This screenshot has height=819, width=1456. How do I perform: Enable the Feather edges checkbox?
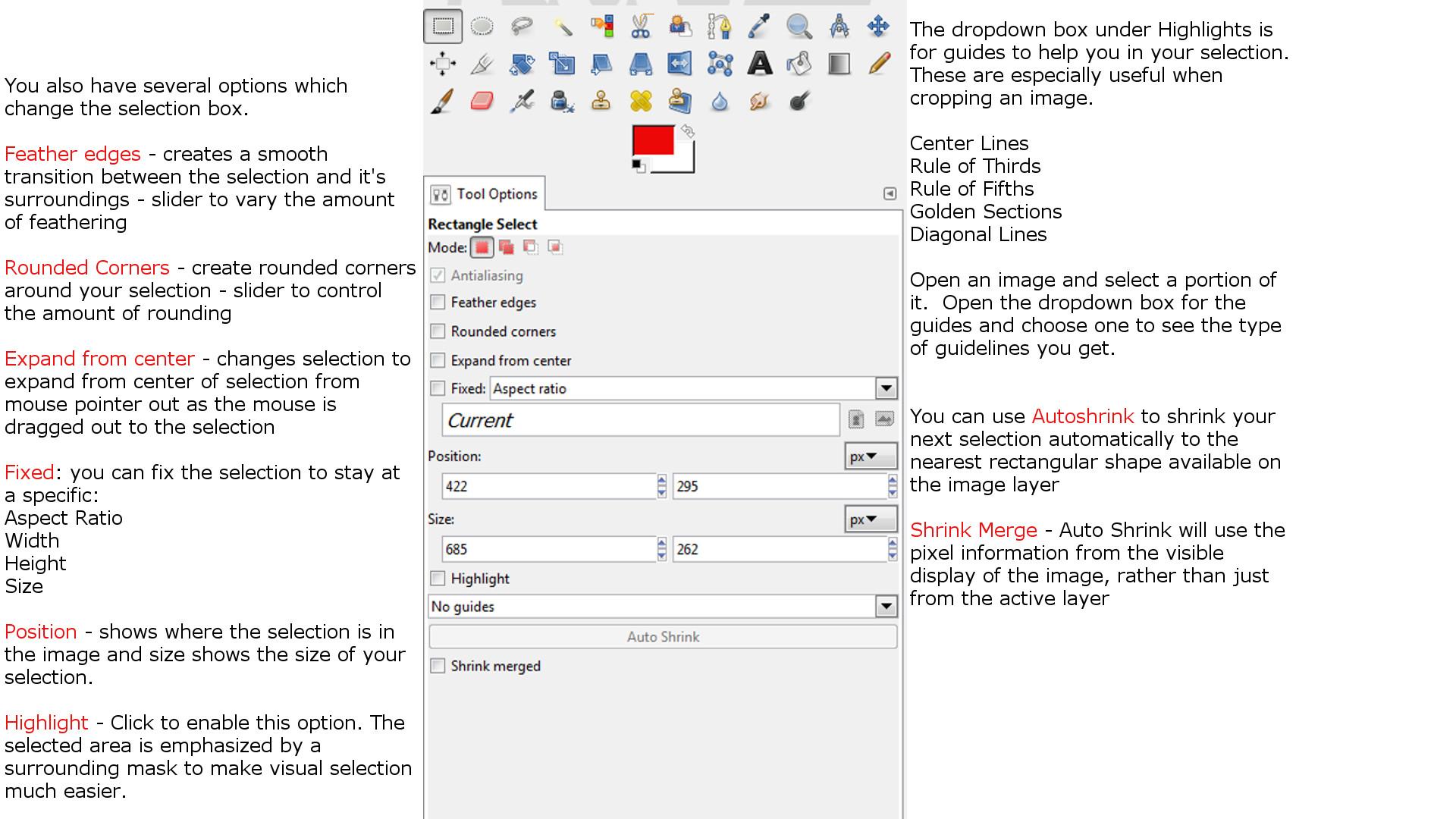(x=438, y=303)
